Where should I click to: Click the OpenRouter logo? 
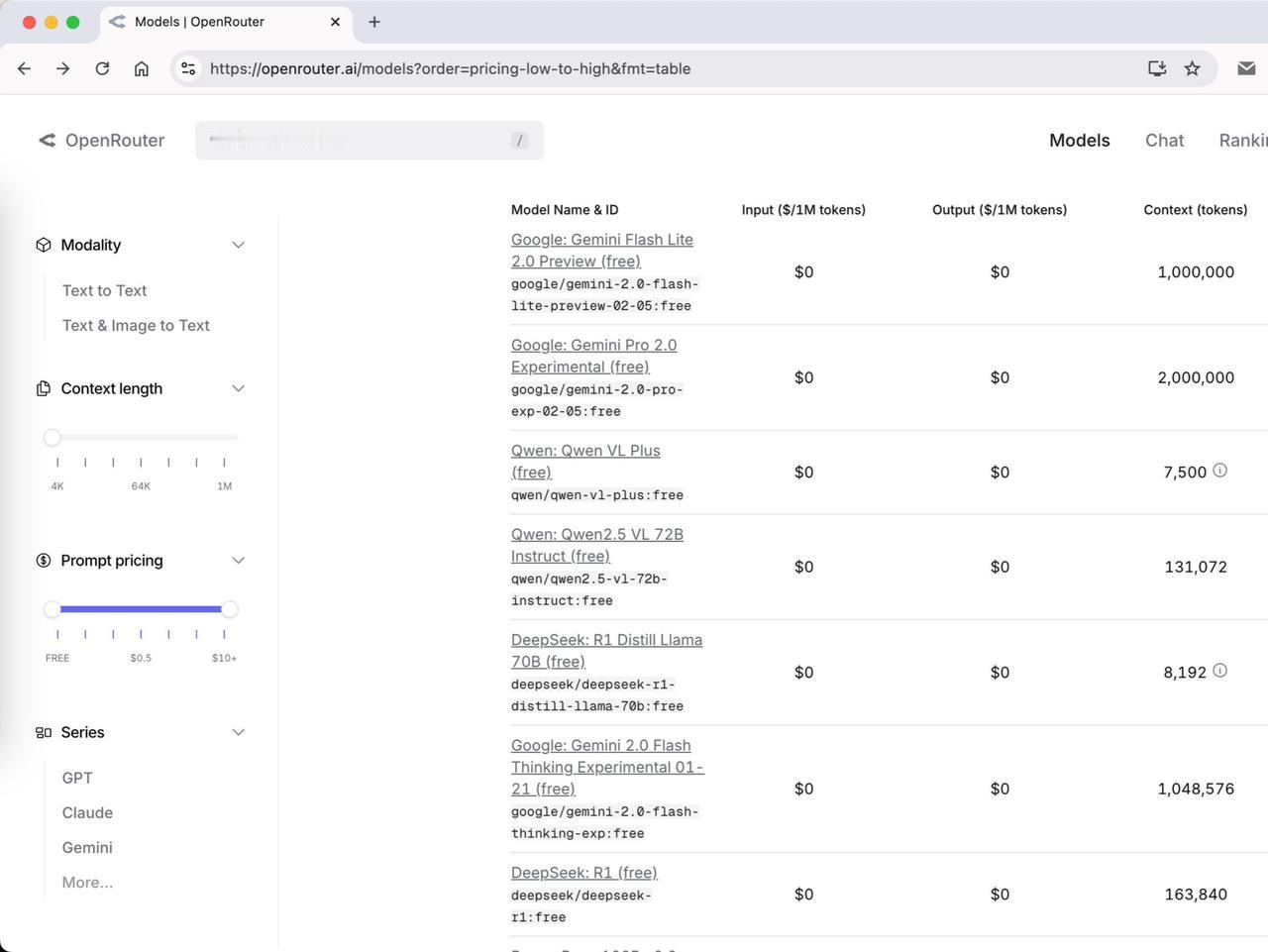[x=101, y=140]
